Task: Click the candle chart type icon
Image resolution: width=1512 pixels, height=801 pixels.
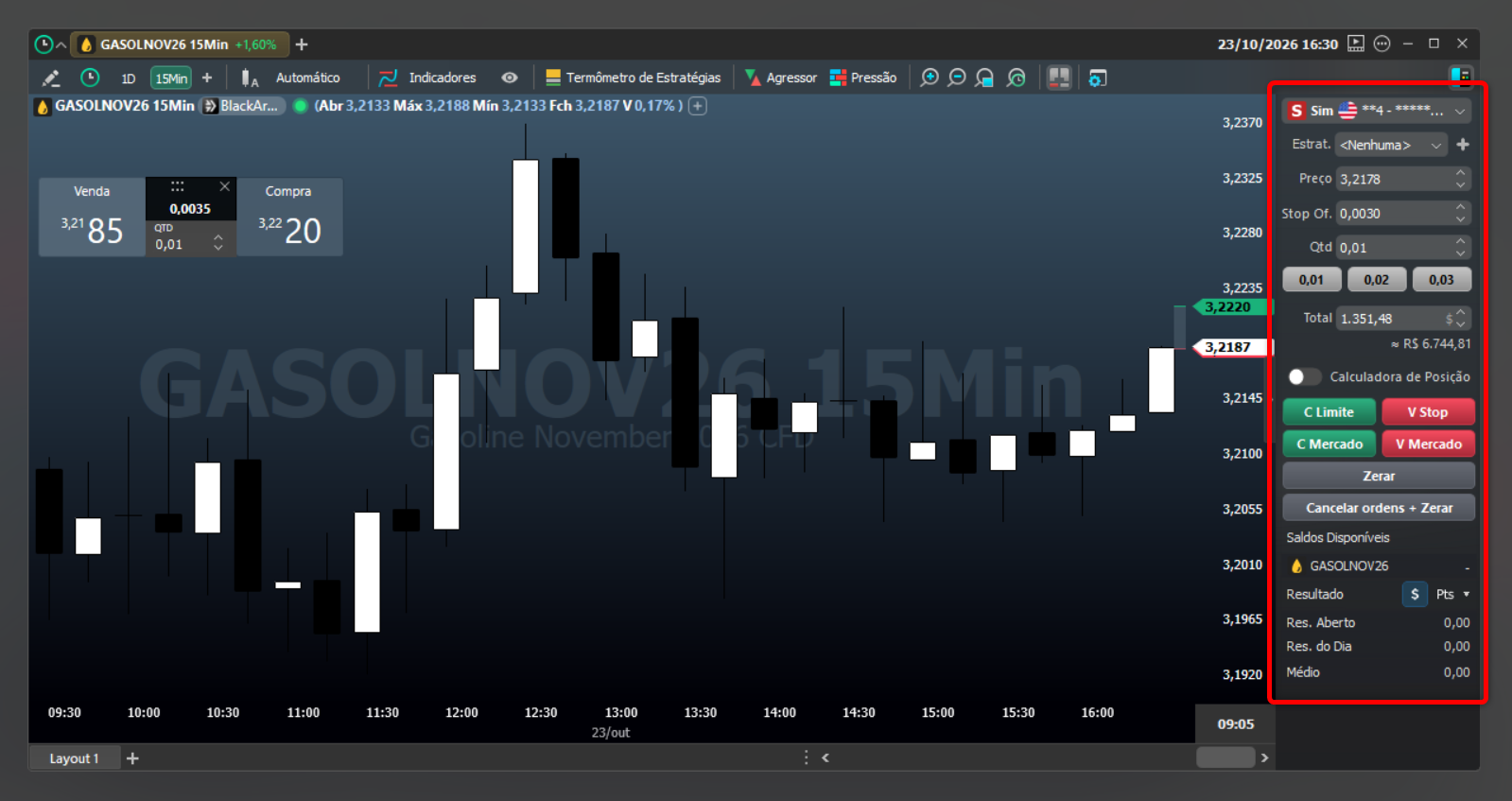Action: [249, 78]
